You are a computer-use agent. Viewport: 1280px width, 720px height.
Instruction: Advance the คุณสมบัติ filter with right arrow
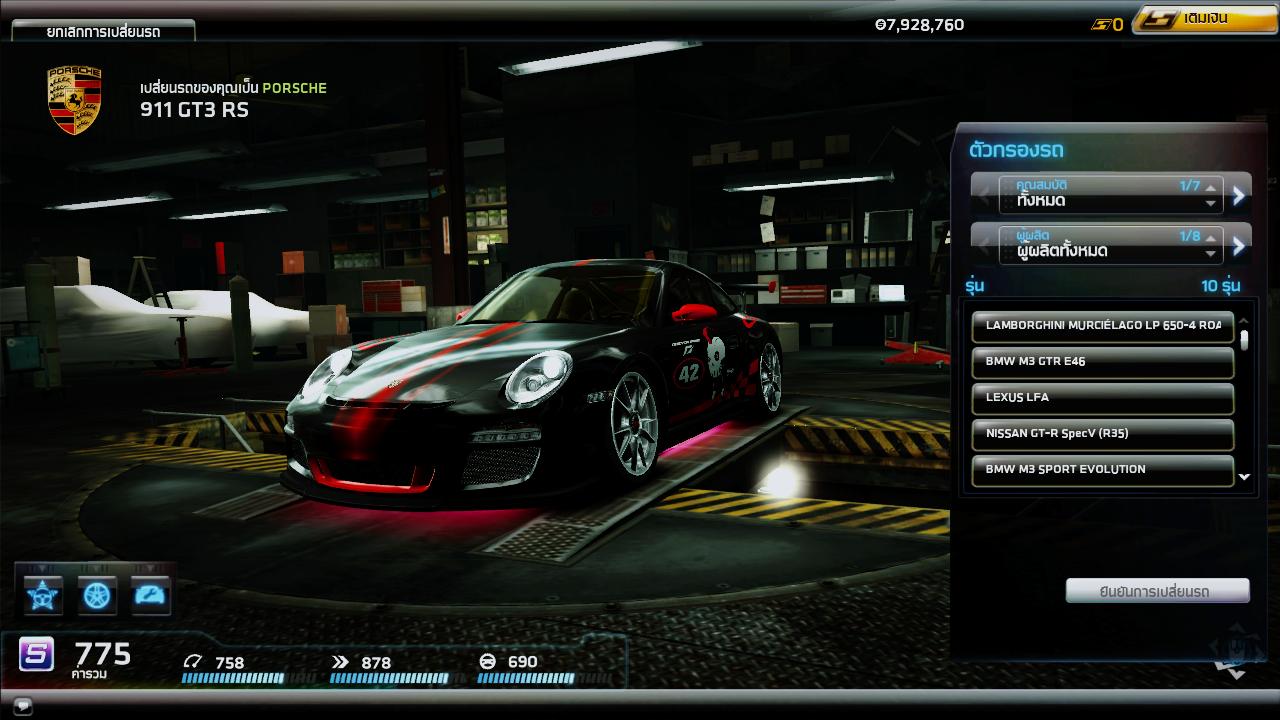[1239, 194]
